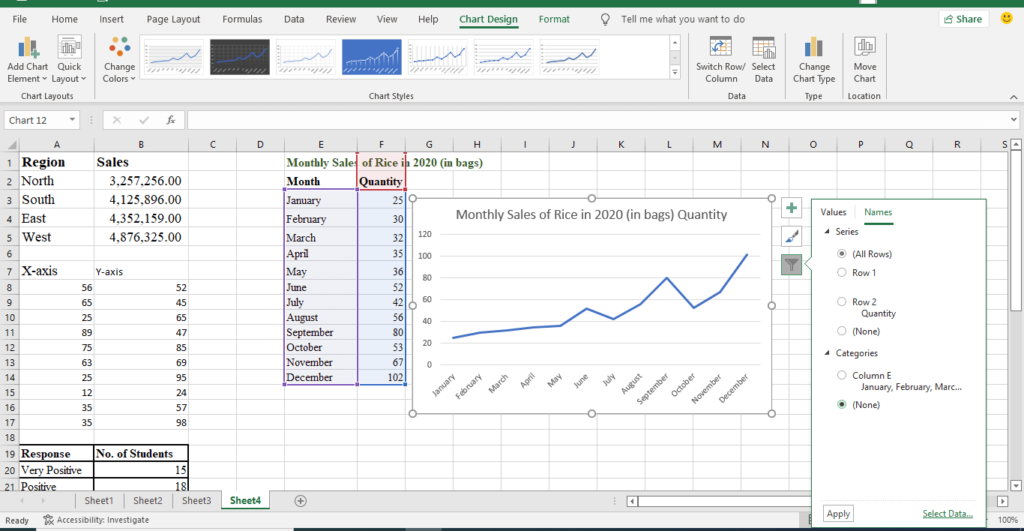Select the (All Rows) series radio button
Viewport: 1024px width, 531px height.
[841, 253]
